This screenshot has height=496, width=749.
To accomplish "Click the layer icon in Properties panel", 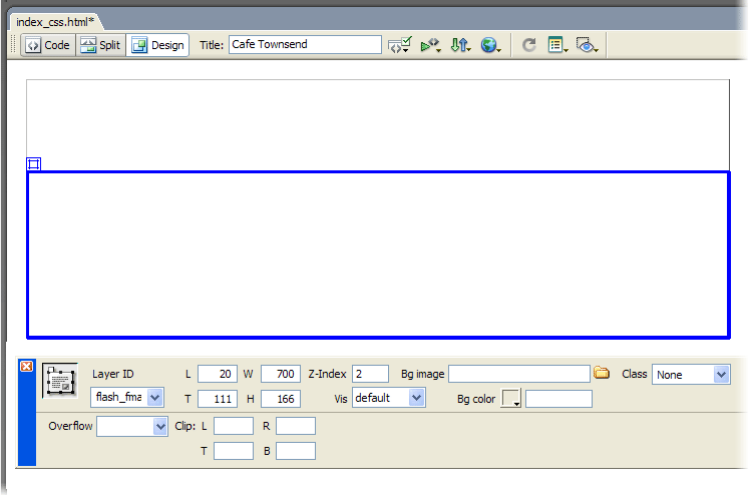I will (60, 381).
